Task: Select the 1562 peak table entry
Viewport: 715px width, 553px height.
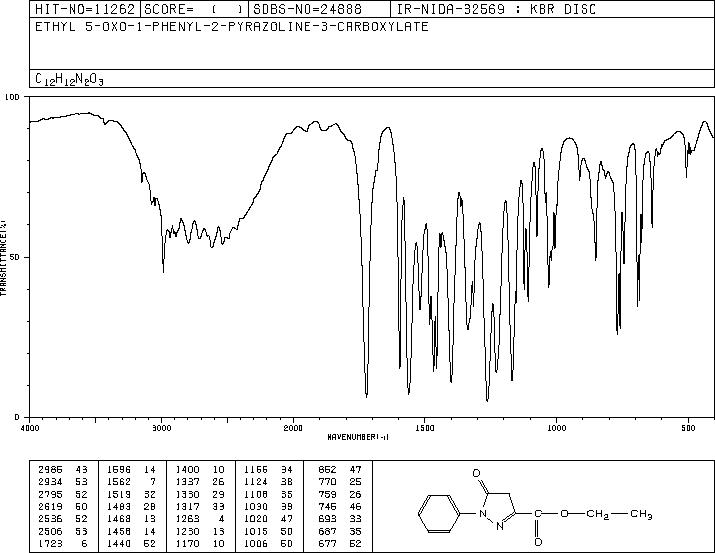Action: pyautogui.click(x=131, y=482)
